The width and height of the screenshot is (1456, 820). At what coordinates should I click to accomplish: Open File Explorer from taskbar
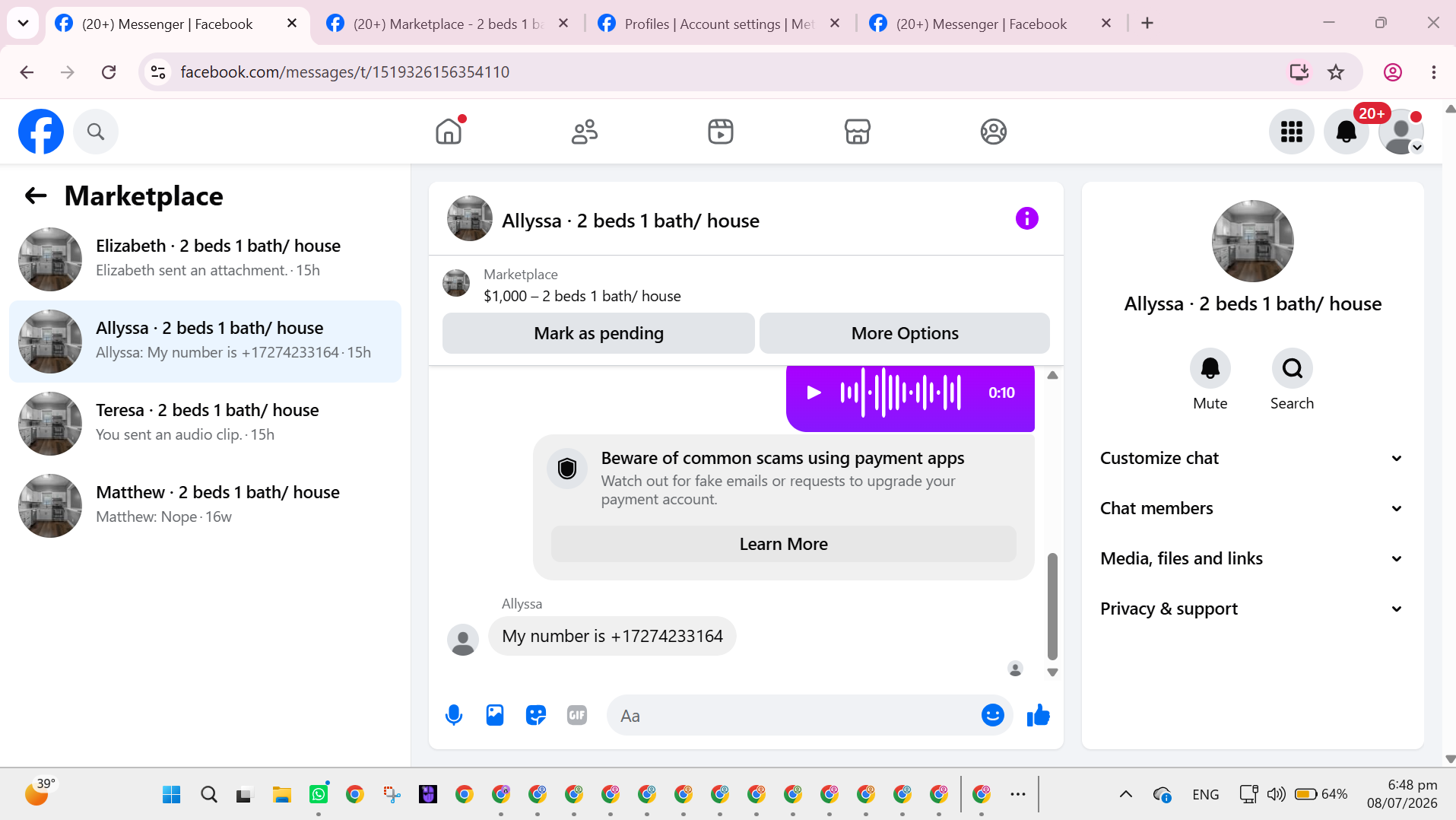coord(282,795)
